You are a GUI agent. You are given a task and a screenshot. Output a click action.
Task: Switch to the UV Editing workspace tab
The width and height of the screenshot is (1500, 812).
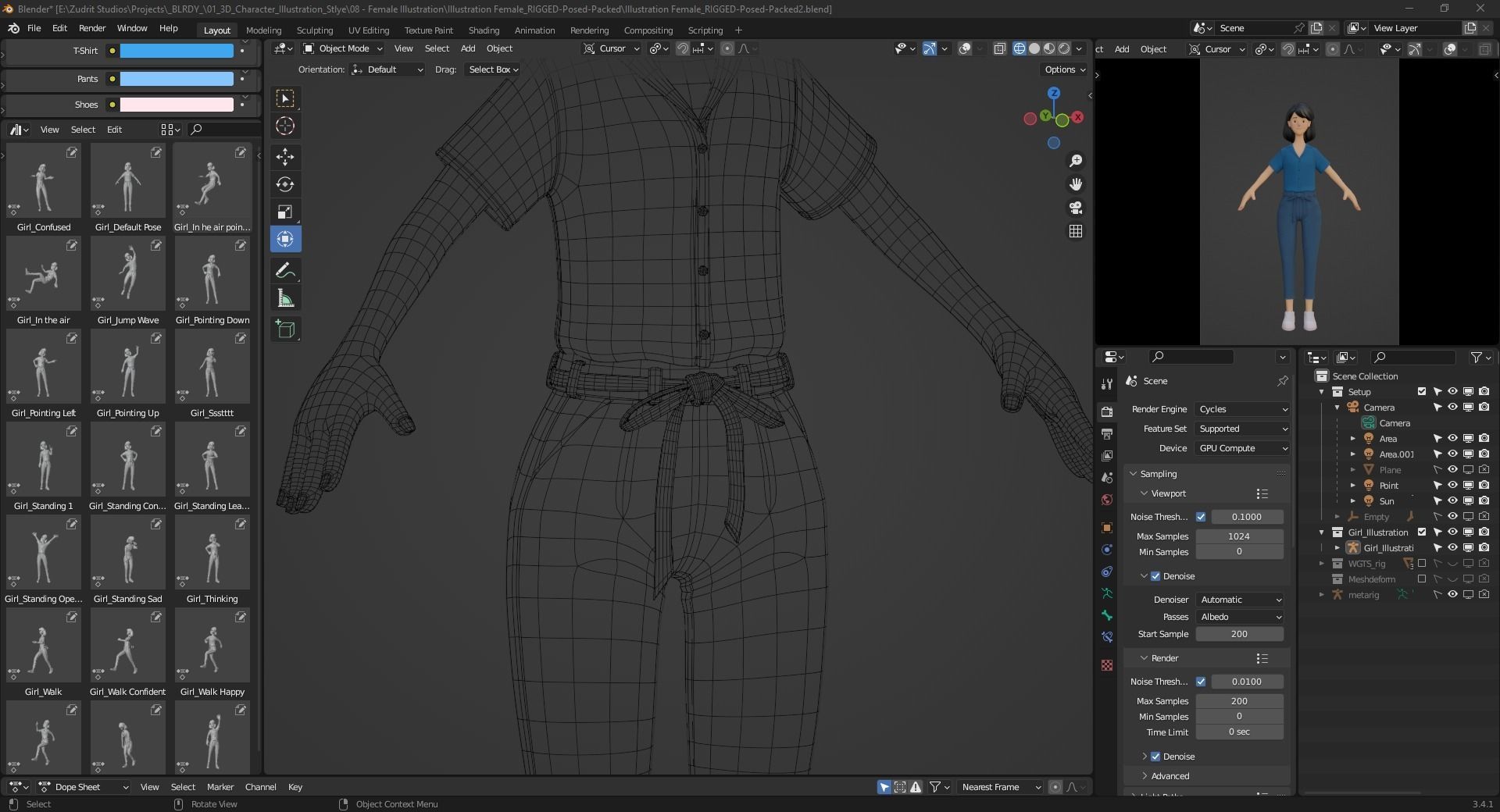(x=369, y=30)
